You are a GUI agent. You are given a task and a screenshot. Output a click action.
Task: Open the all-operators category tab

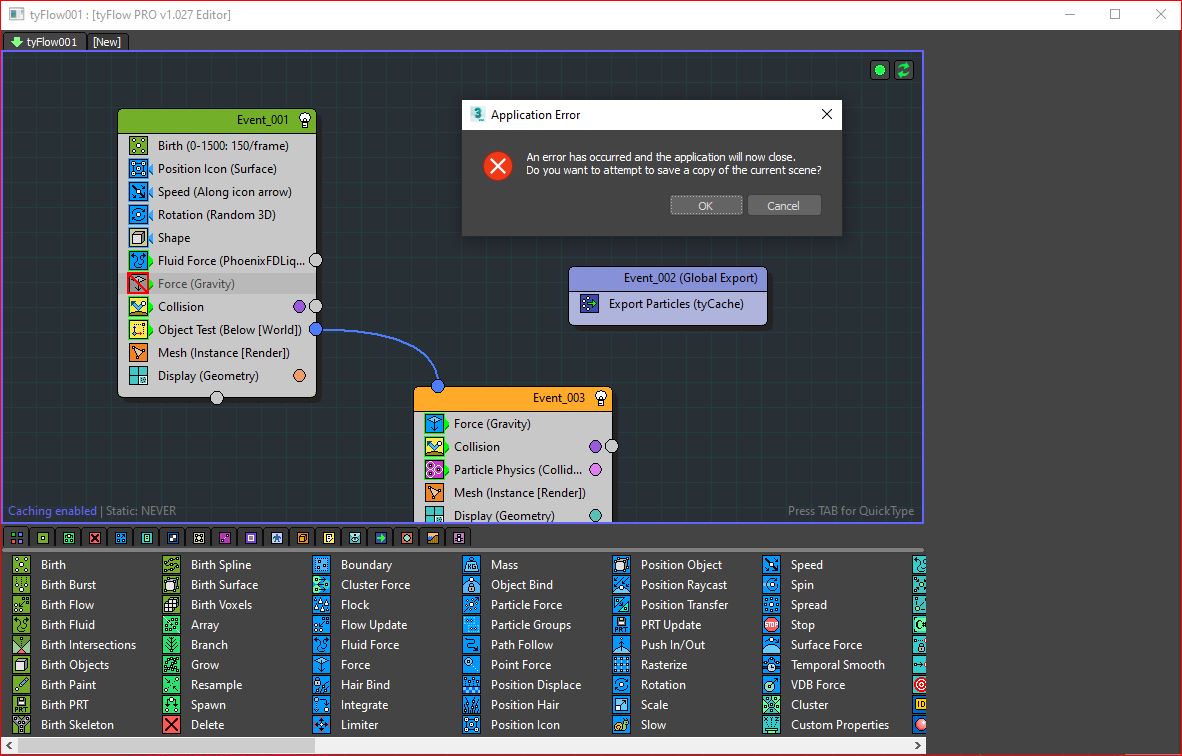coord(17,537)
